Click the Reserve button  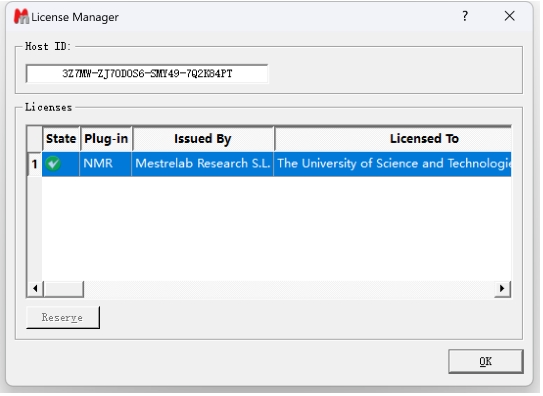coord(63,317)
